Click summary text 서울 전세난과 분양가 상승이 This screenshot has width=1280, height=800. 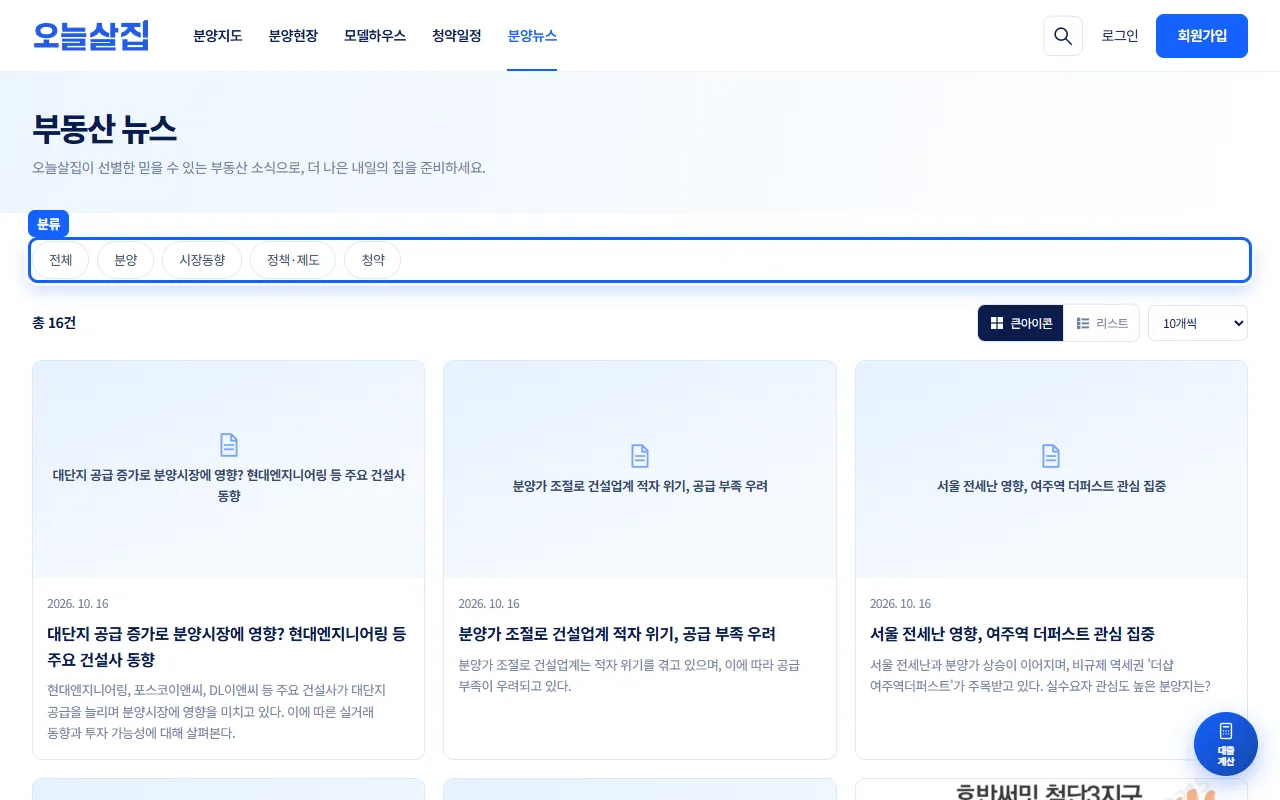coord(1040,676)
